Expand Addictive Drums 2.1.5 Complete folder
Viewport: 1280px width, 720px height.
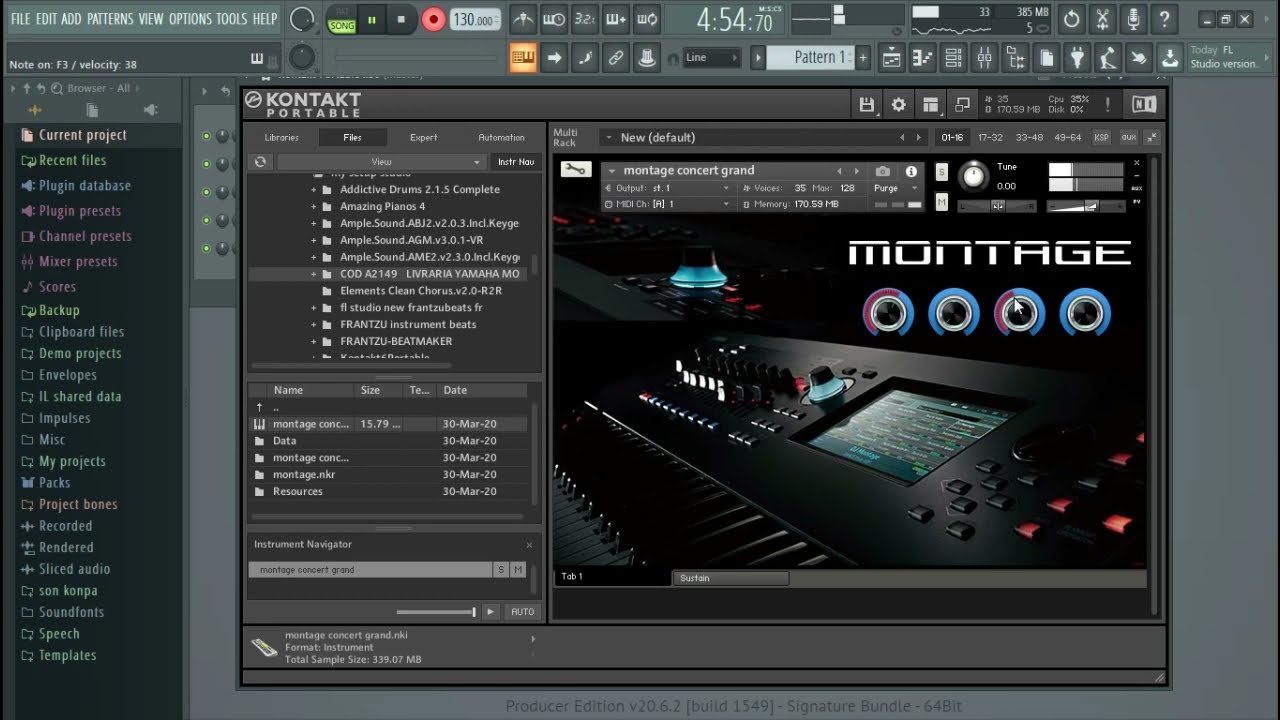point(313,189)
